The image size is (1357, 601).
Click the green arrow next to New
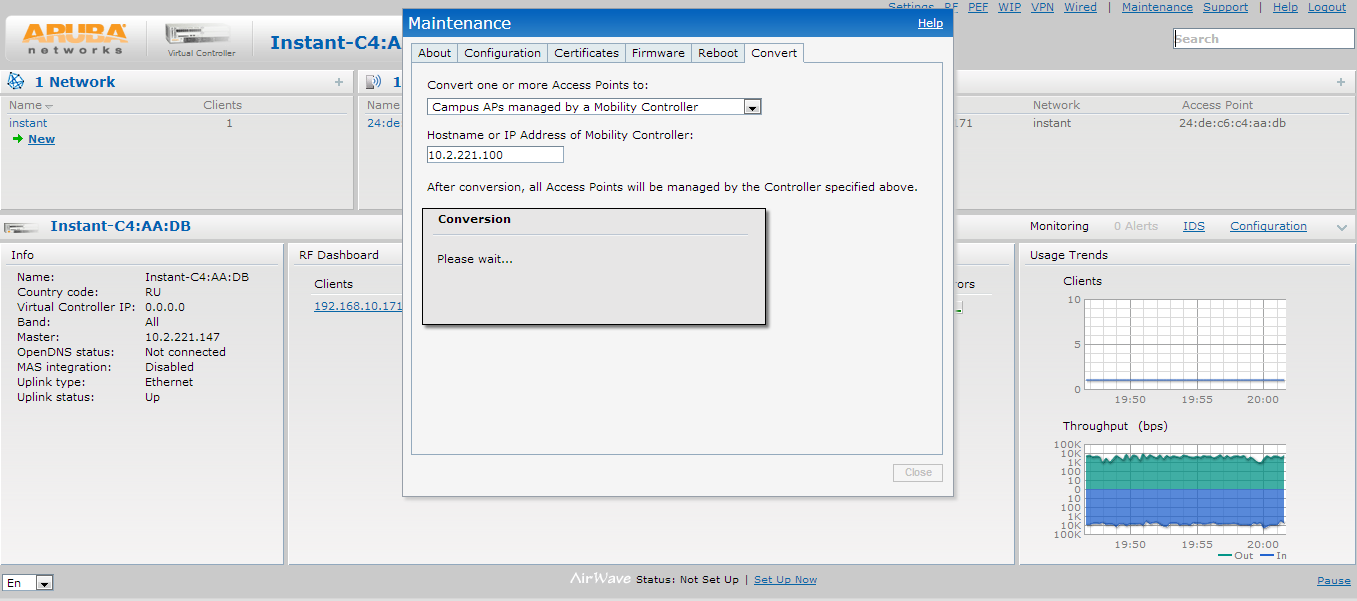[x=17, y=139]
